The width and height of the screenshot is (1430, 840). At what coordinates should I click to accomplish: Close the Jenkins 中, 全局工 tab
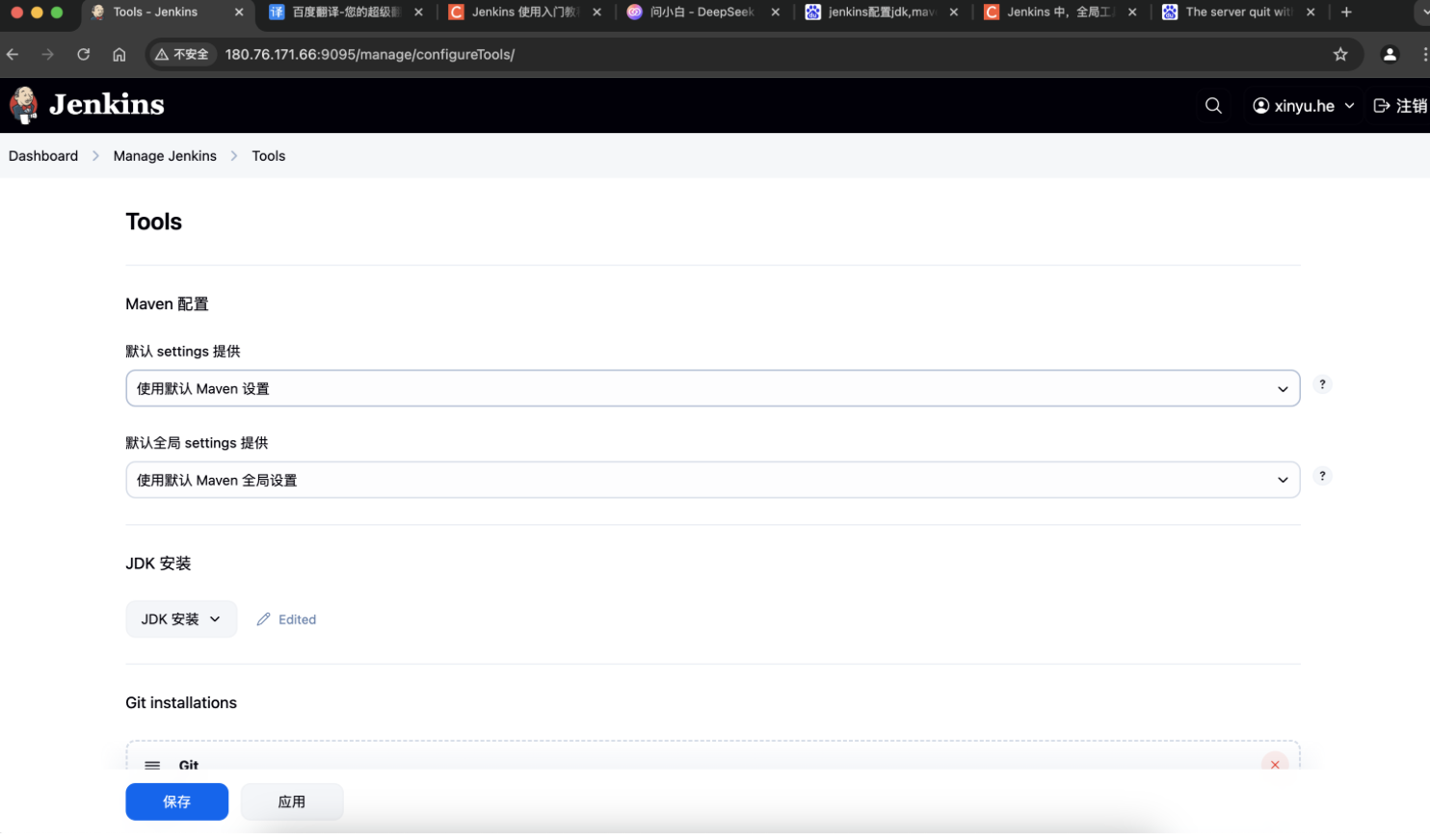coord(1132,13)
